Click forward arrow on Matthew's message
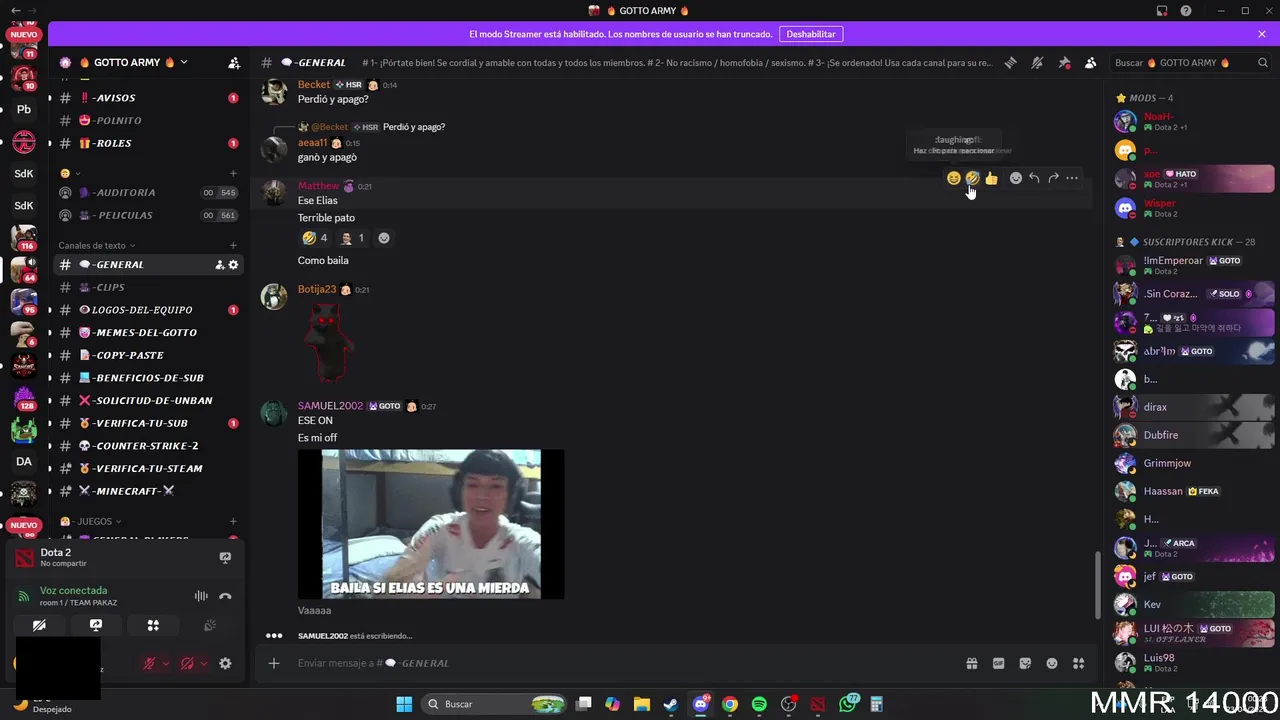The width and height of the screenshot is (1280, 720). click(x=1053, y=178)
